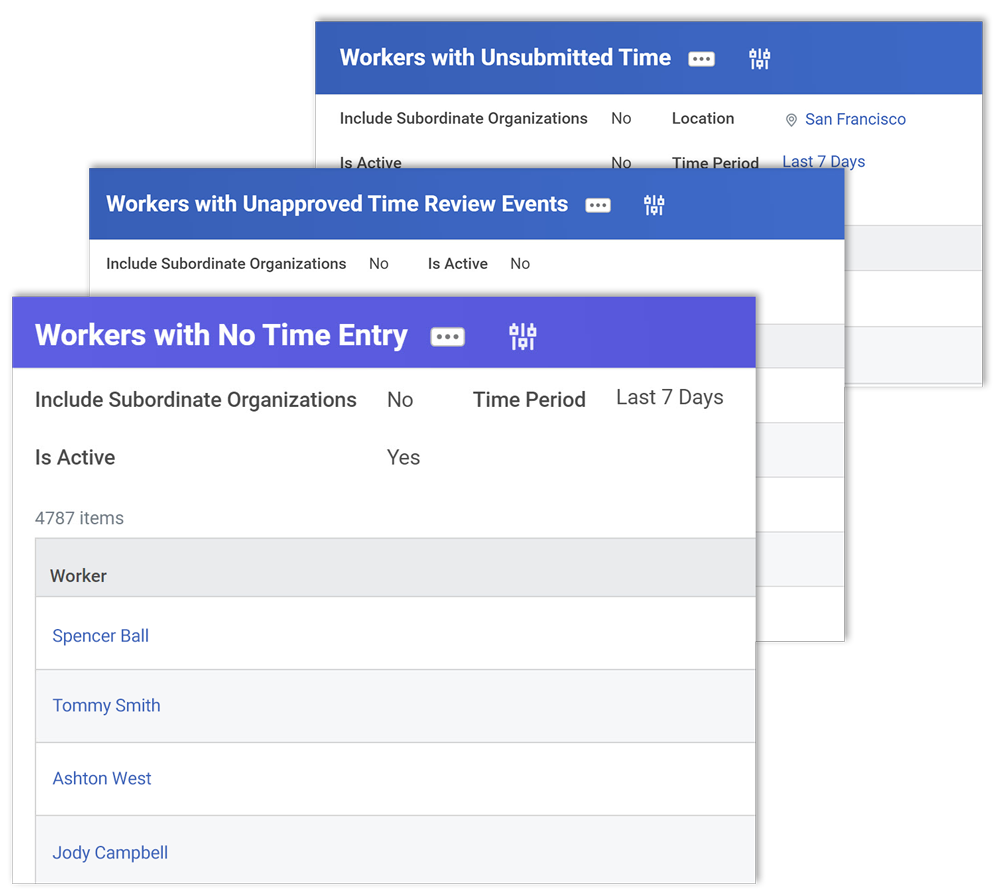The image size is (1000, 896).
Task: Click Include Subordinate Organizations label in Unapproved Time Review
Action: point(226,264)
